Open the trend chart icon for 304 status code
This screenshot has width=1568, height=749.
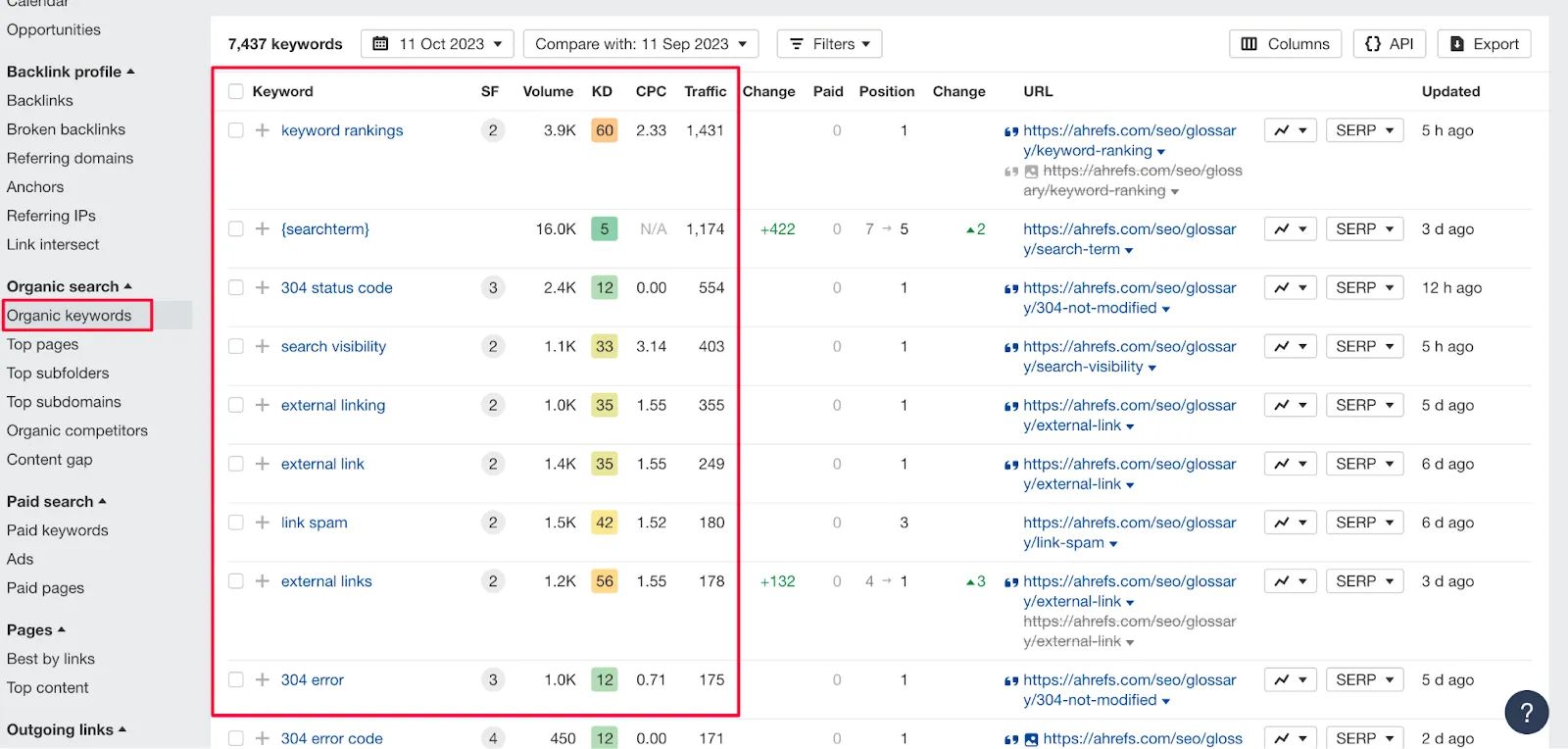point(1289,287)
